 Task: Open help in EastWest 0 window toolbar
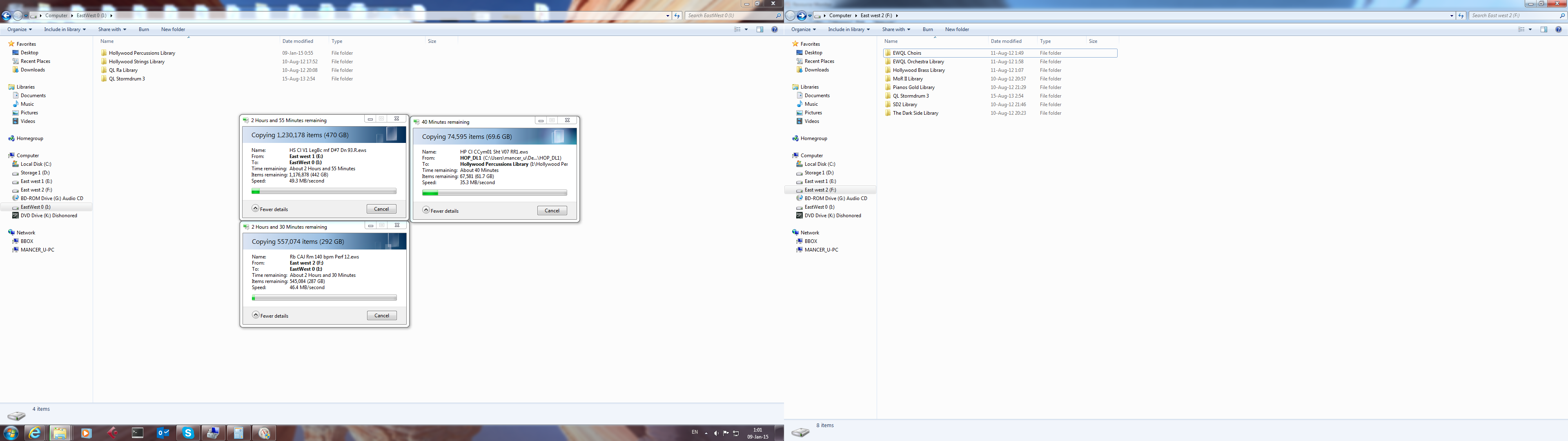coord(774,29)
